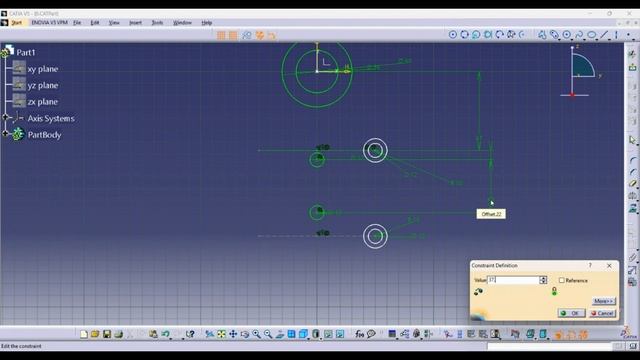Image resolution: width=640 pixels, height=360 pixels.
Task: Open the Tools menu
Action: click(x=157, y=22)
